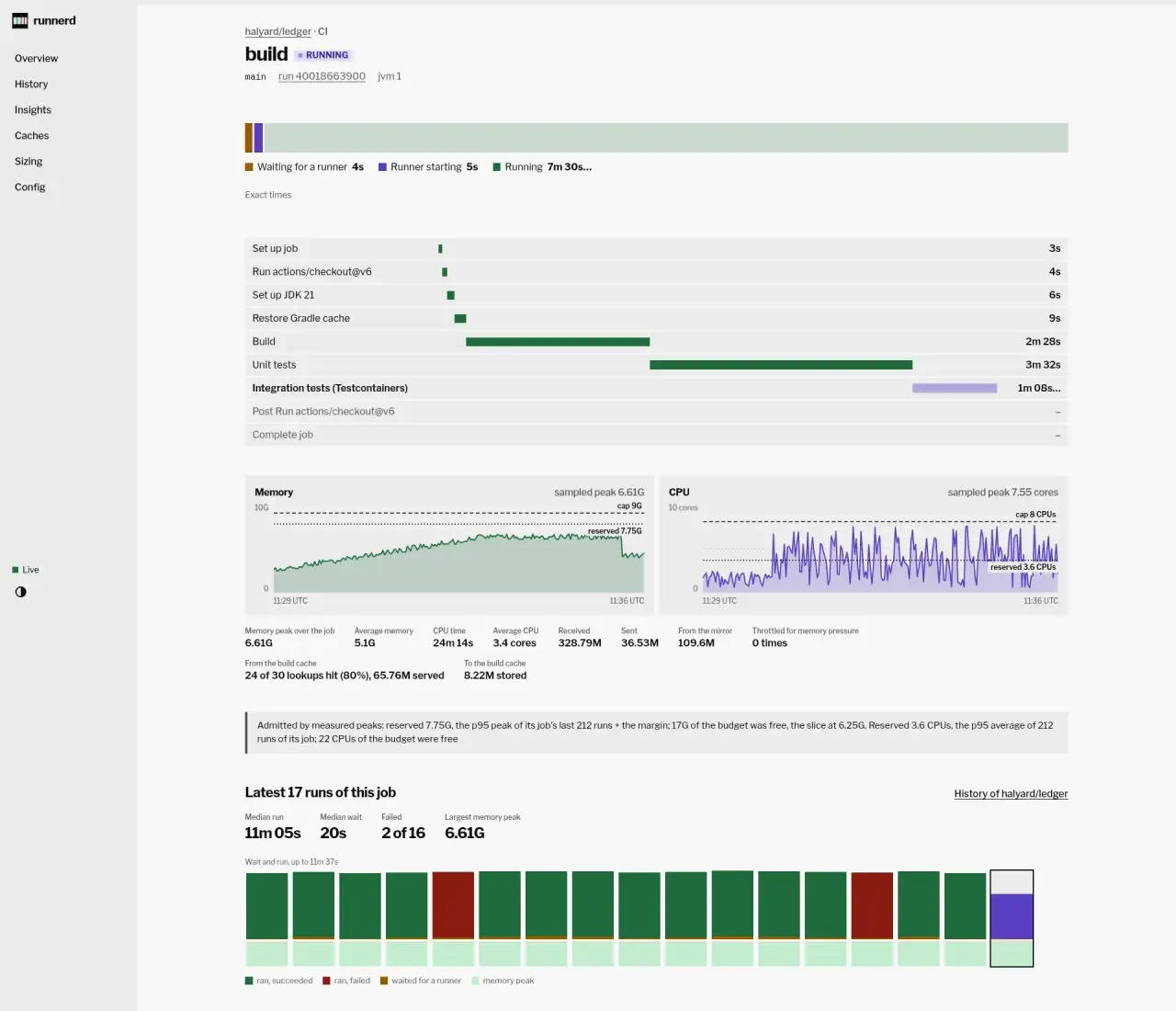Open the Overview page
Screen dimensions: 1176x1011
[36, 58]
